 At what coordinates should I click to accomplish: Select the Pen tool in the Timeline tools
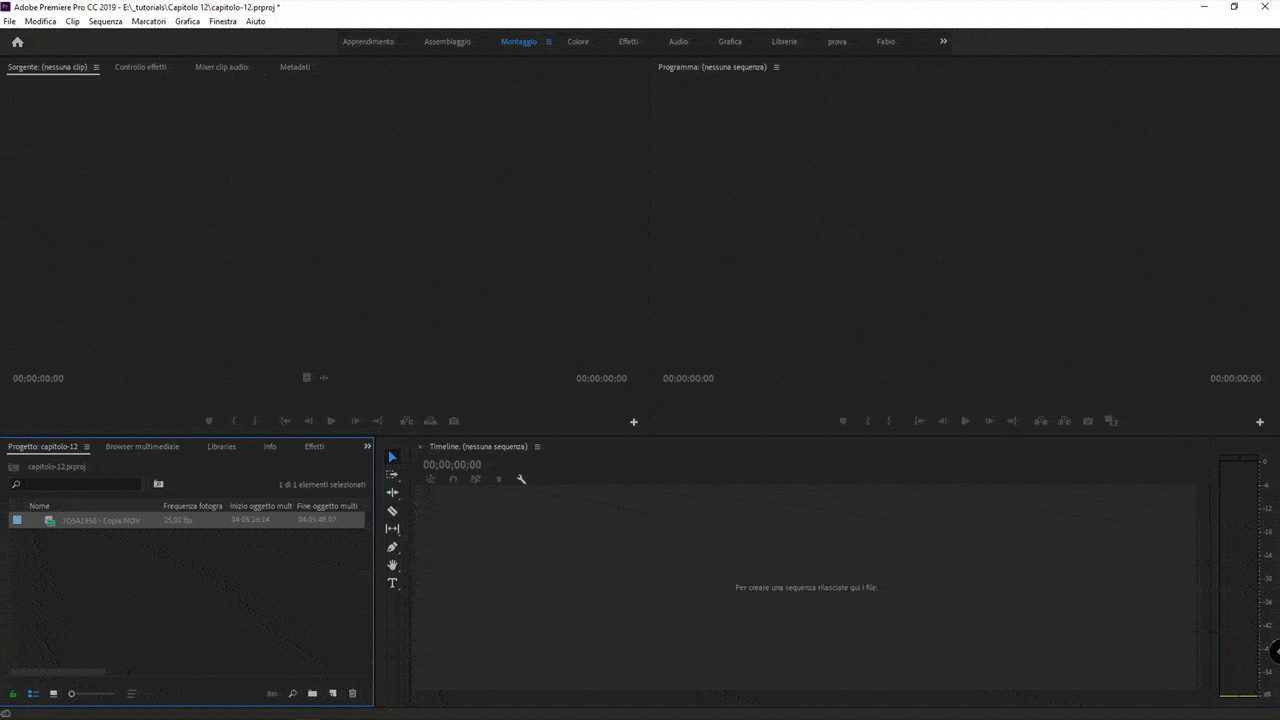[x=392, y=547]
